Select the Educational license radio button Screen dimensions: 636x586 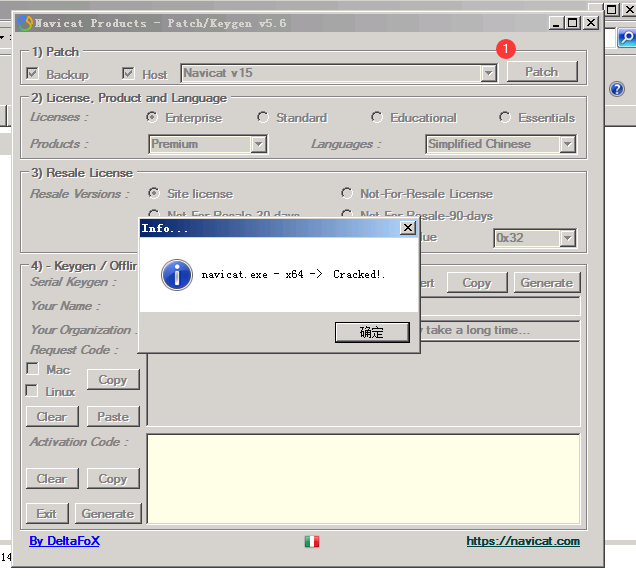377,117
